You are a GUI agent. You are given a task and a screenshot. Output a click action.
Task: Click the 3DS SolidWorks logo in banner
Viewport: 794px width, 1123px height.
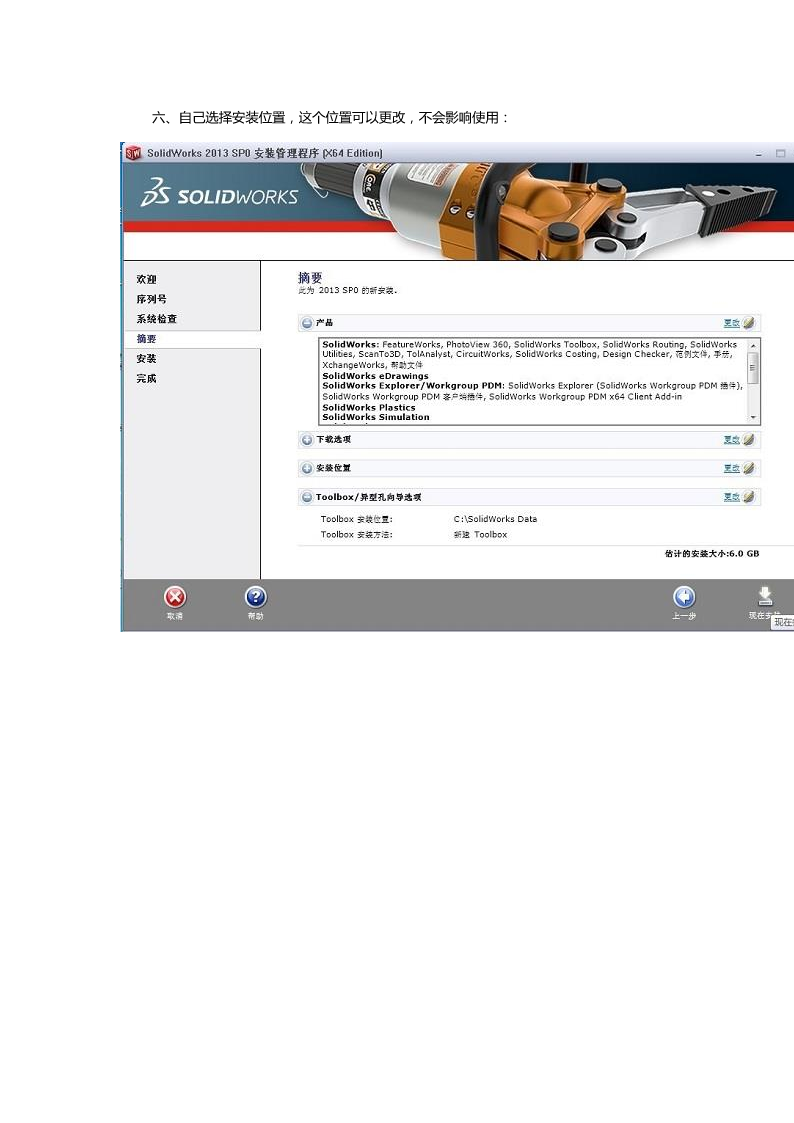[219, 193]
